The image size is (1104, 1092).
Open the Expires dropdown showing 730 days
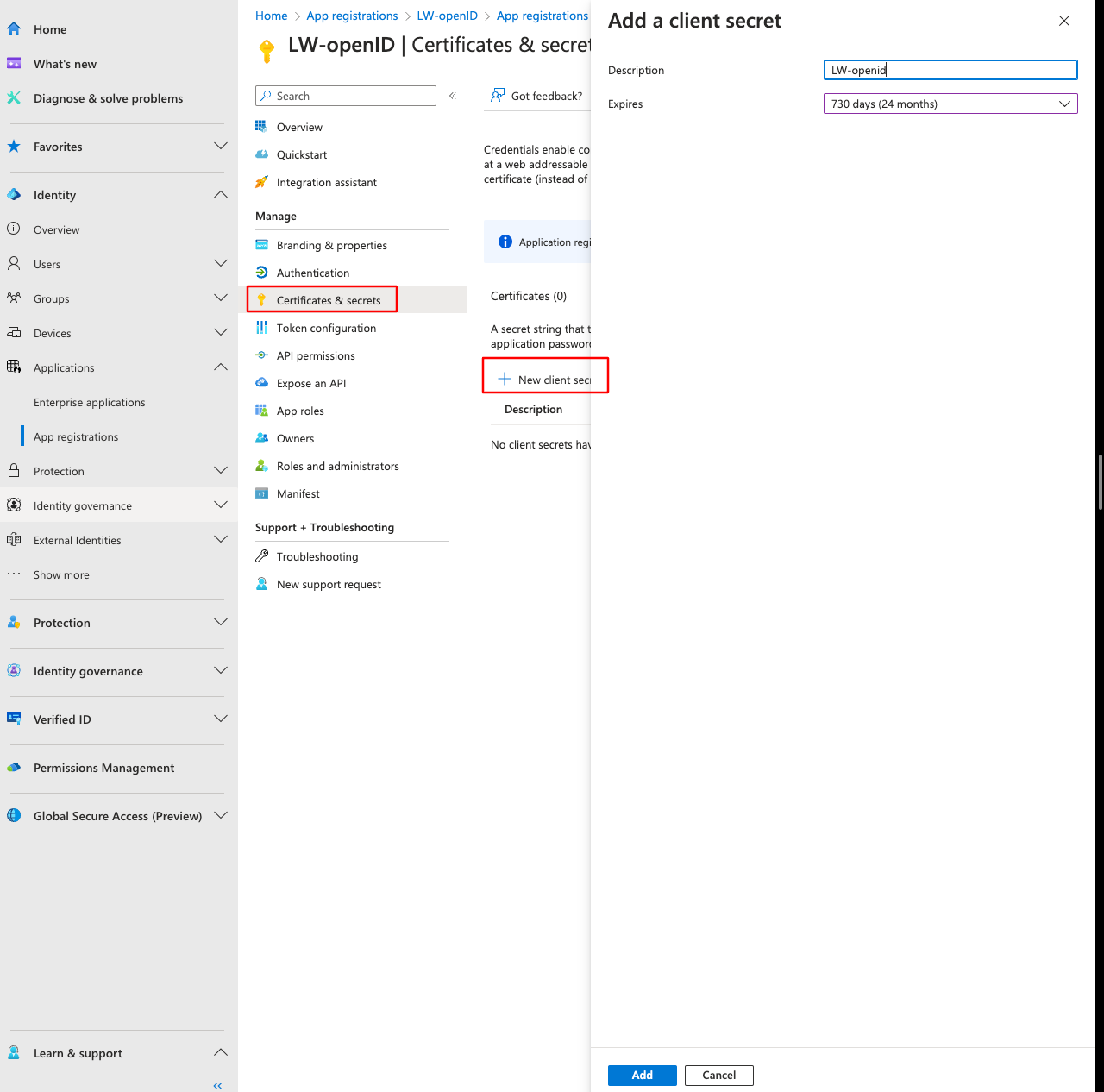[950, 104]
